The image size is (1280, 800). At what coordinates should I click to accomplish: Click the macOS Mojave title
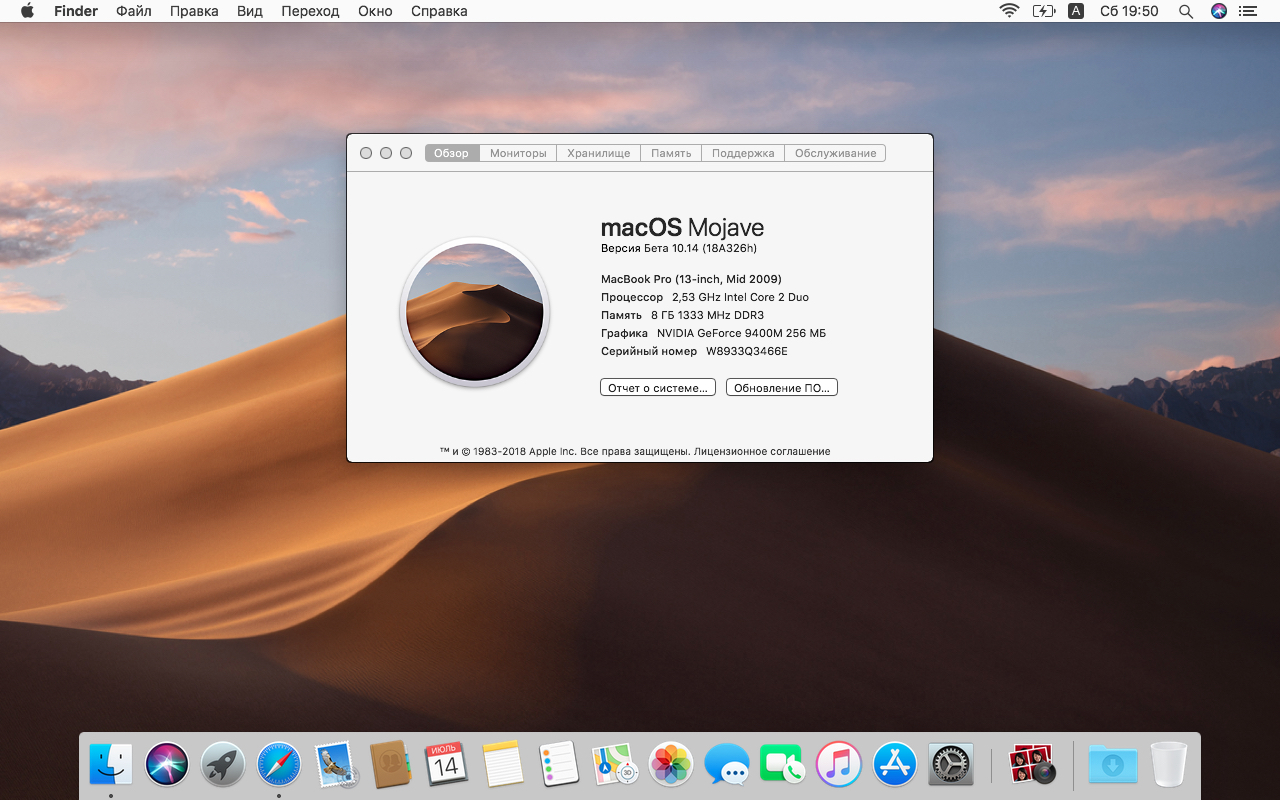(x=682, y=227)
